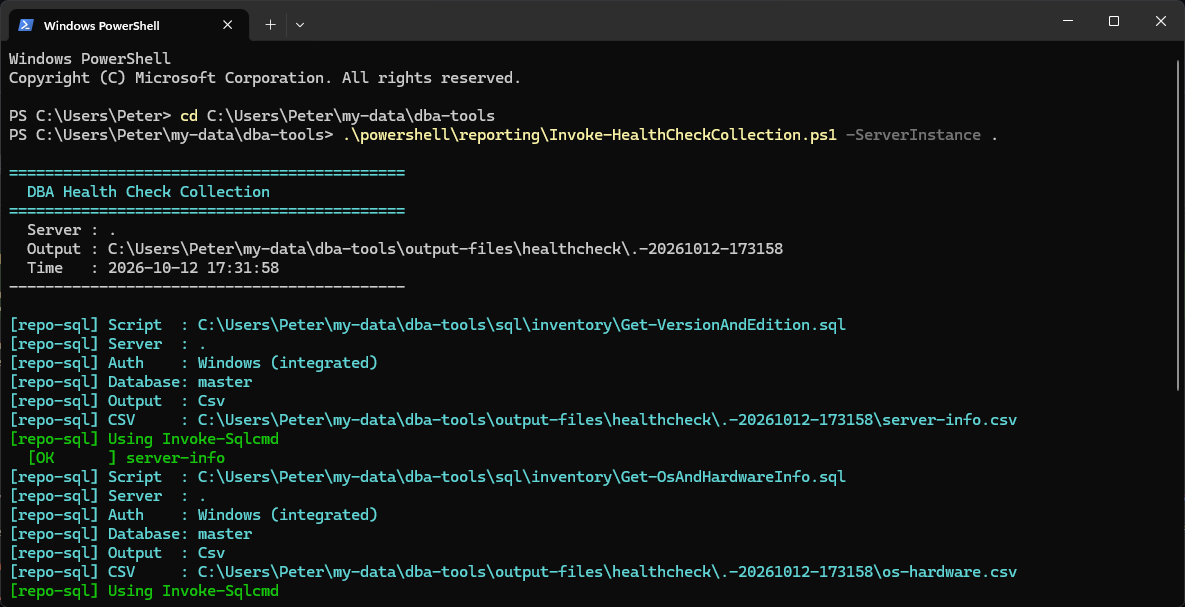Click the Invoke-HealthCheckCollection.ps1 command text
This screenshot has height=607, width=1185.
pos(589,135)
